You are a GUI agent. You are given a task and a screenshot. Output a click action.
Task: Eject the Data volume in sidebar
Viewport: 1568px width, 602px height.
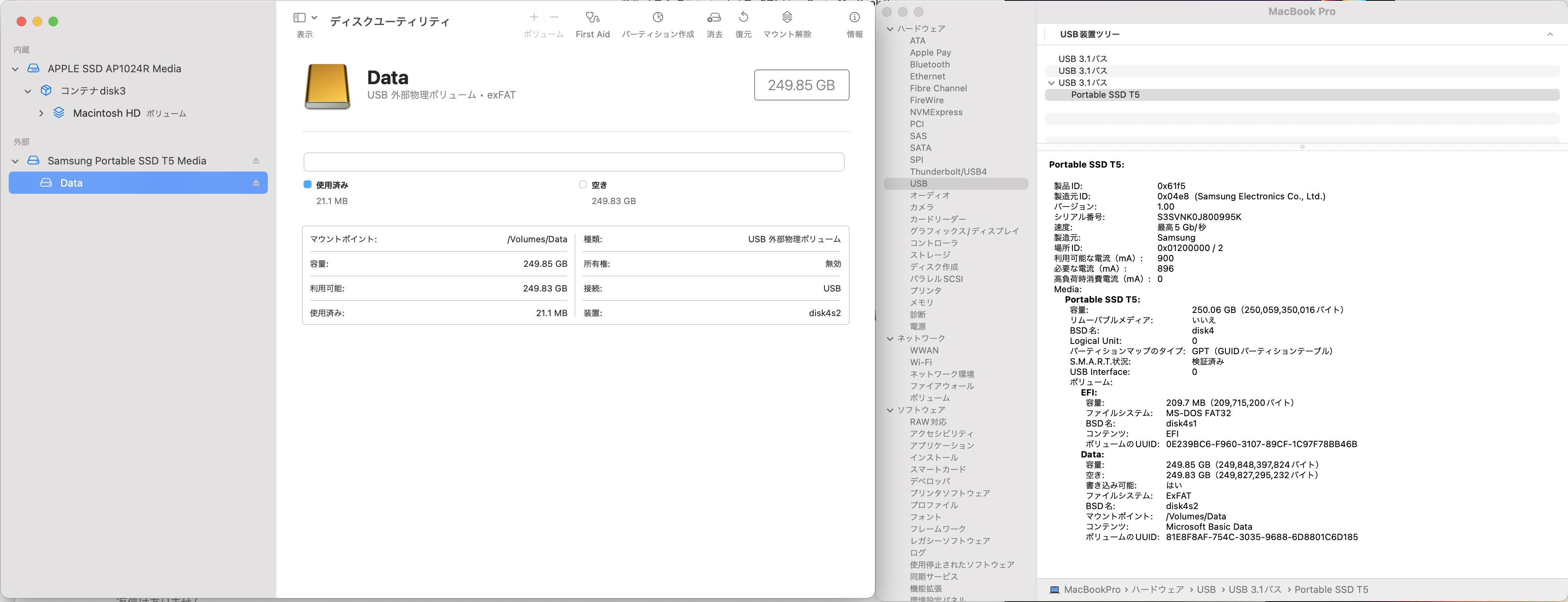coord(256,183)
